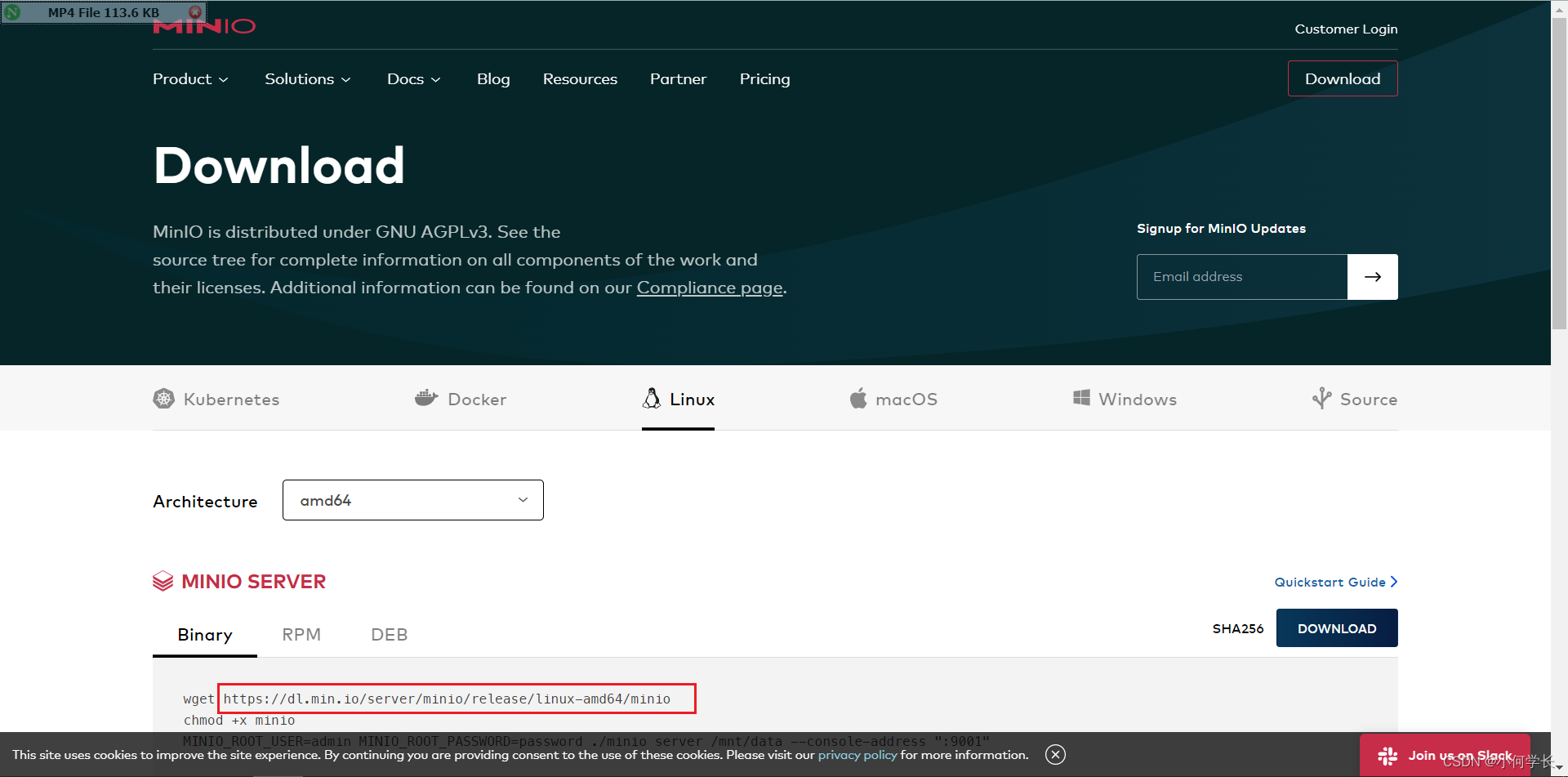This screenshot has height=777, width=1568.
Task: Open the Resources page
Action: [x=580, y=79]
